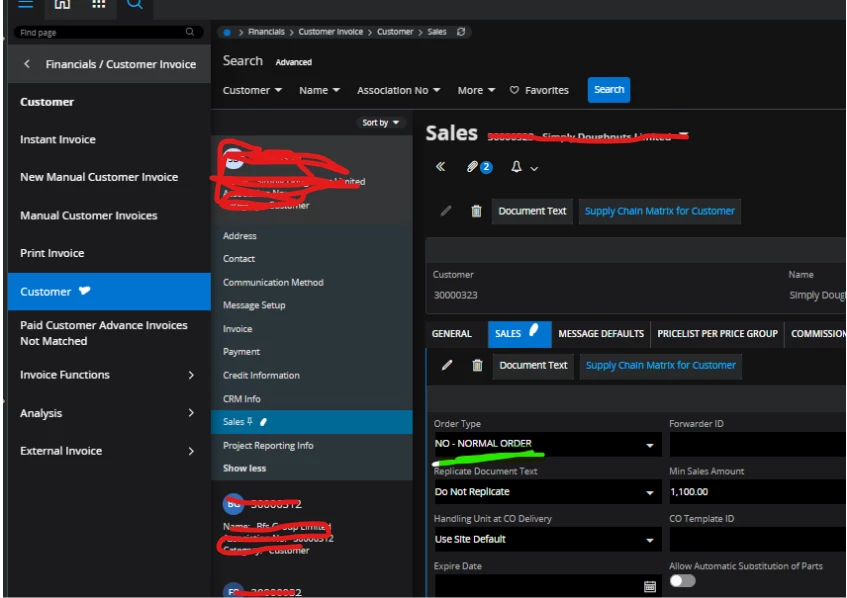The height and width of the screenshot is (598, 847).
Task: Open the Replicate Document Text dropdown
Action: tap(547, 492)
